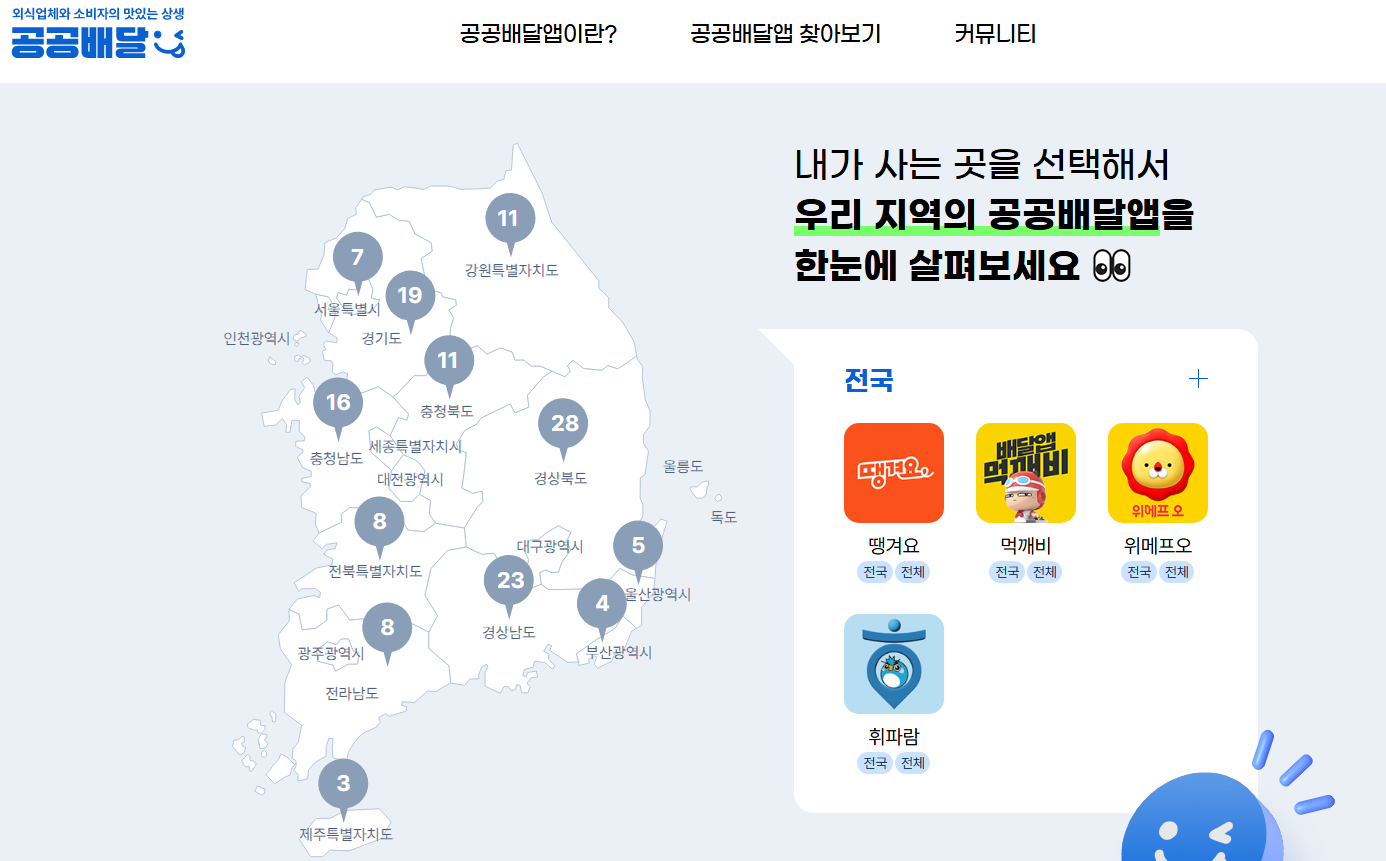Select the 충청북도 map pin showing 11

448,363
